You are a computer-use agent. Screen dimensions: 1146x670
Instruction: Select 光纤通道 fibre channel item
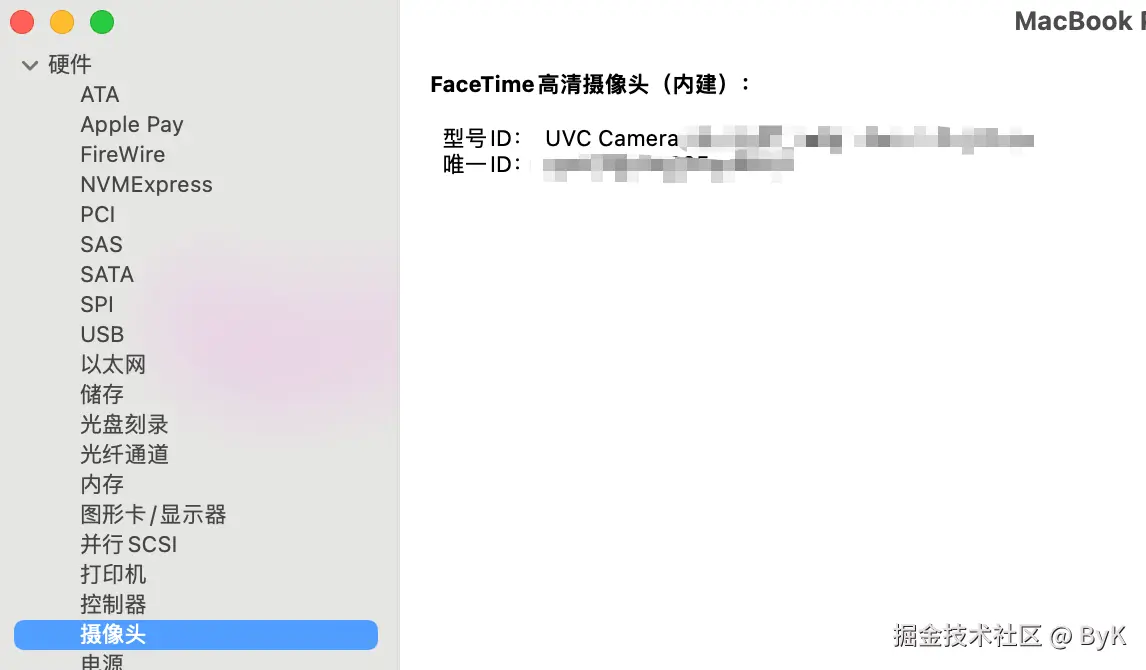[124, 454]
